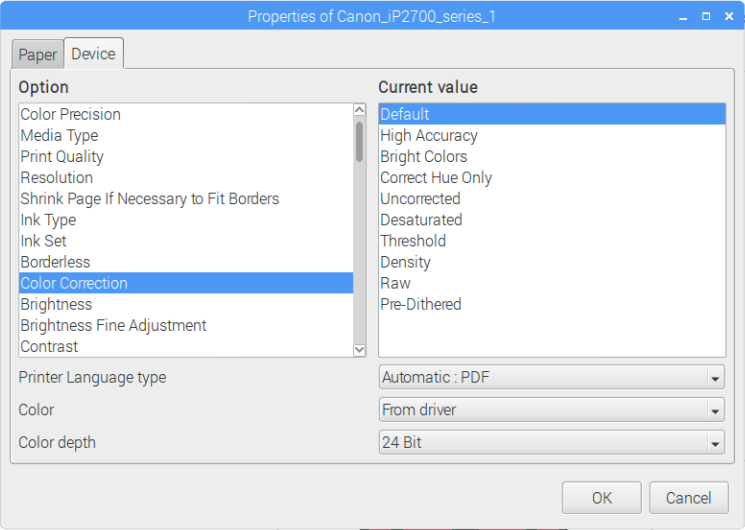This screenshot has width=745, height=530.
Task: Click the option list scrollbar thumb
Action: [x=360, y=142]
